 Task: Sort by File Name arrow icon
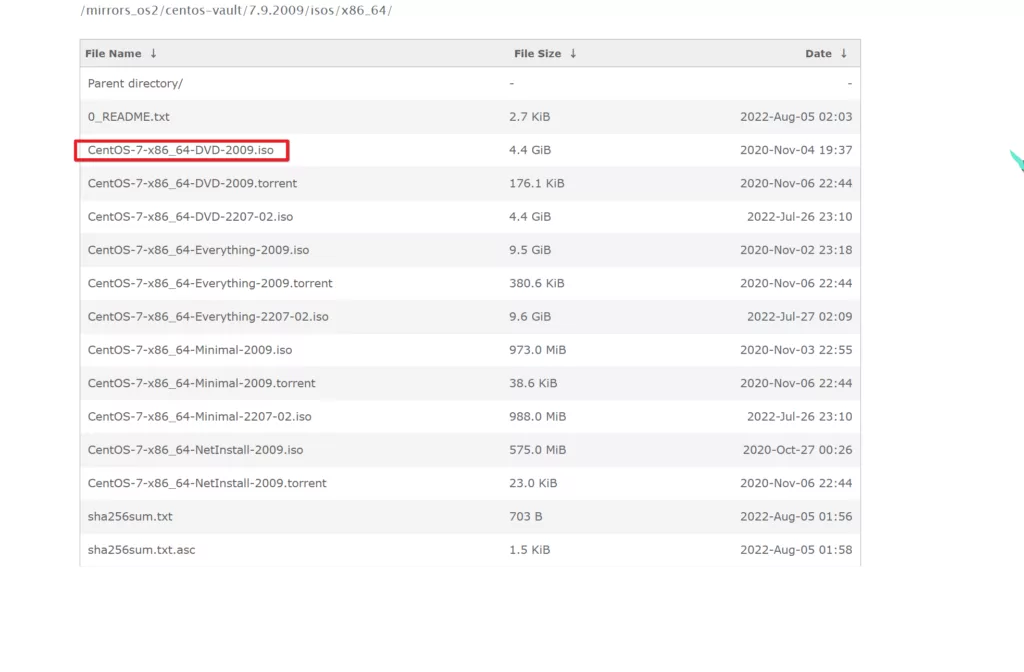(x=153, y=54)
